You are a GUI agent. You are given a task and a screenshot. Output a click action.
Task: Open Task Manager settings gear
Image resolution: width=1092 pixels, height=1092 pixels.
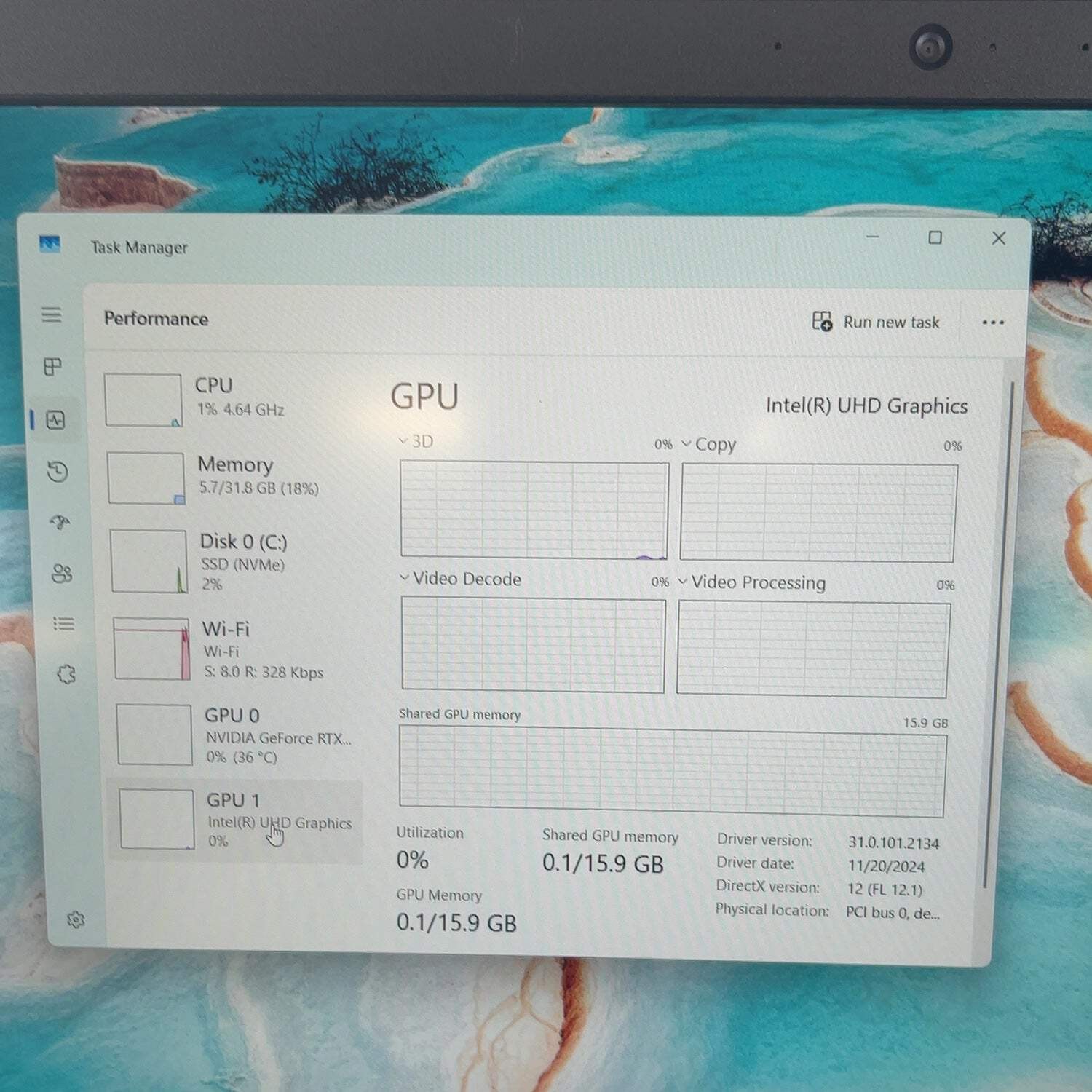coord(76,920)
